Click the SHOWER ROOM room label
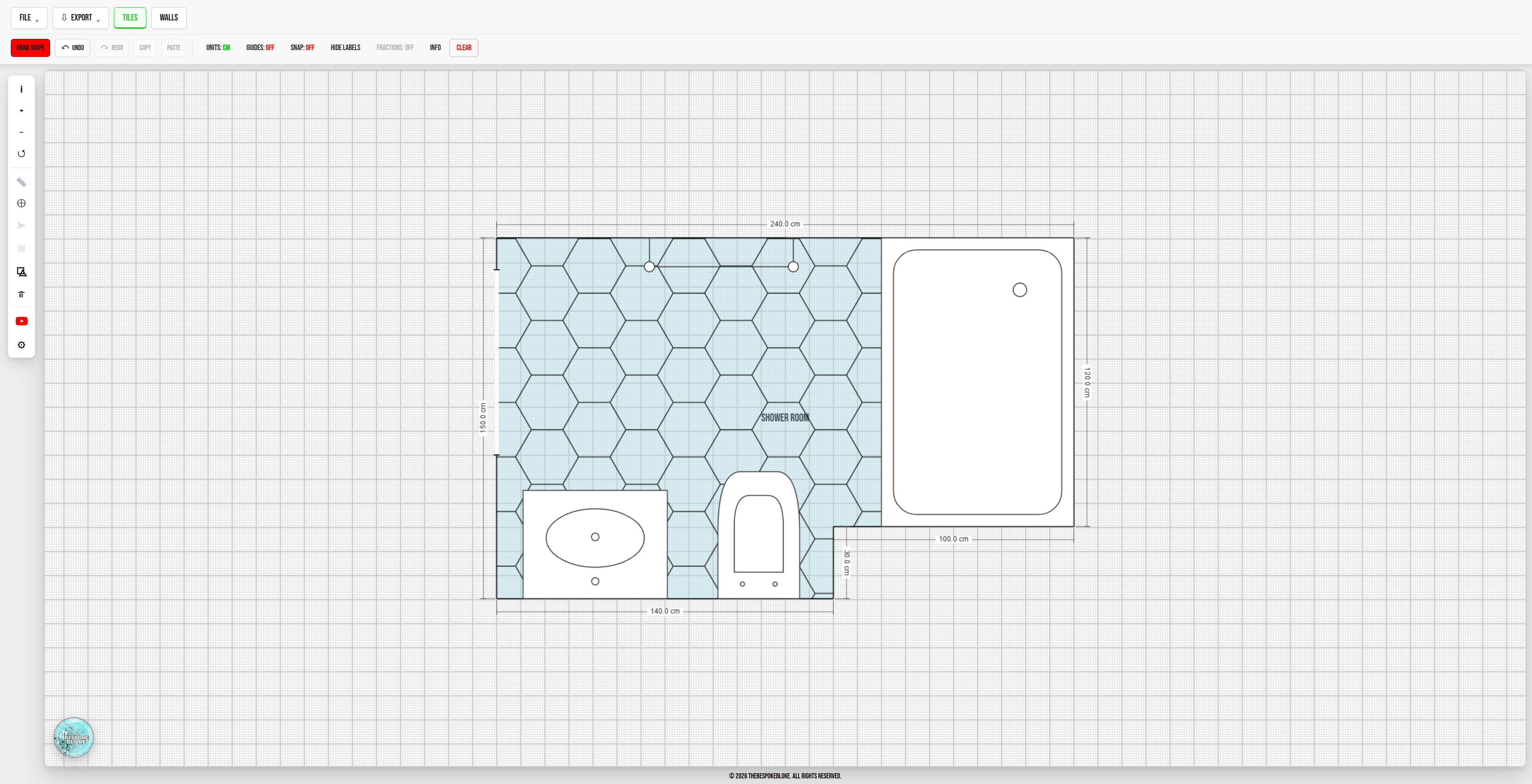1532x784 pixels. [x=785, y=418]
